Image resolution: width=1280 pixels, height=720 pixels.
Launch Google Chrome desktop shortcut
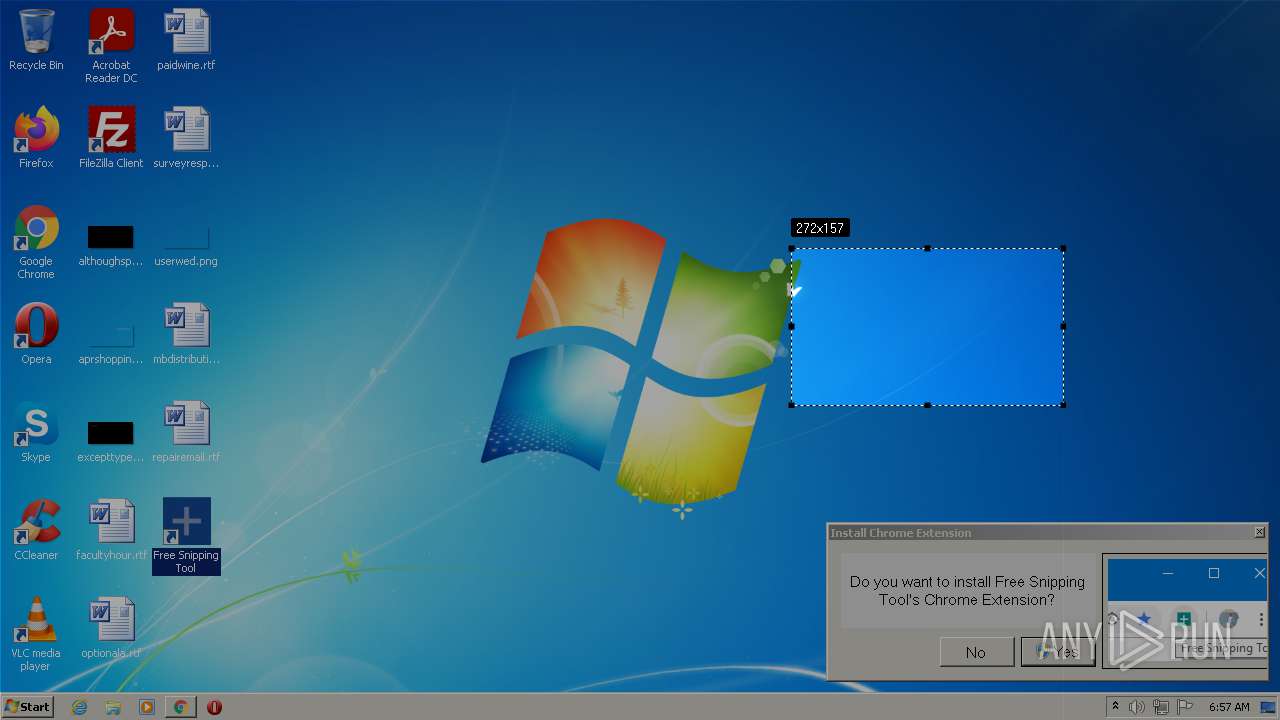(36, 242)
